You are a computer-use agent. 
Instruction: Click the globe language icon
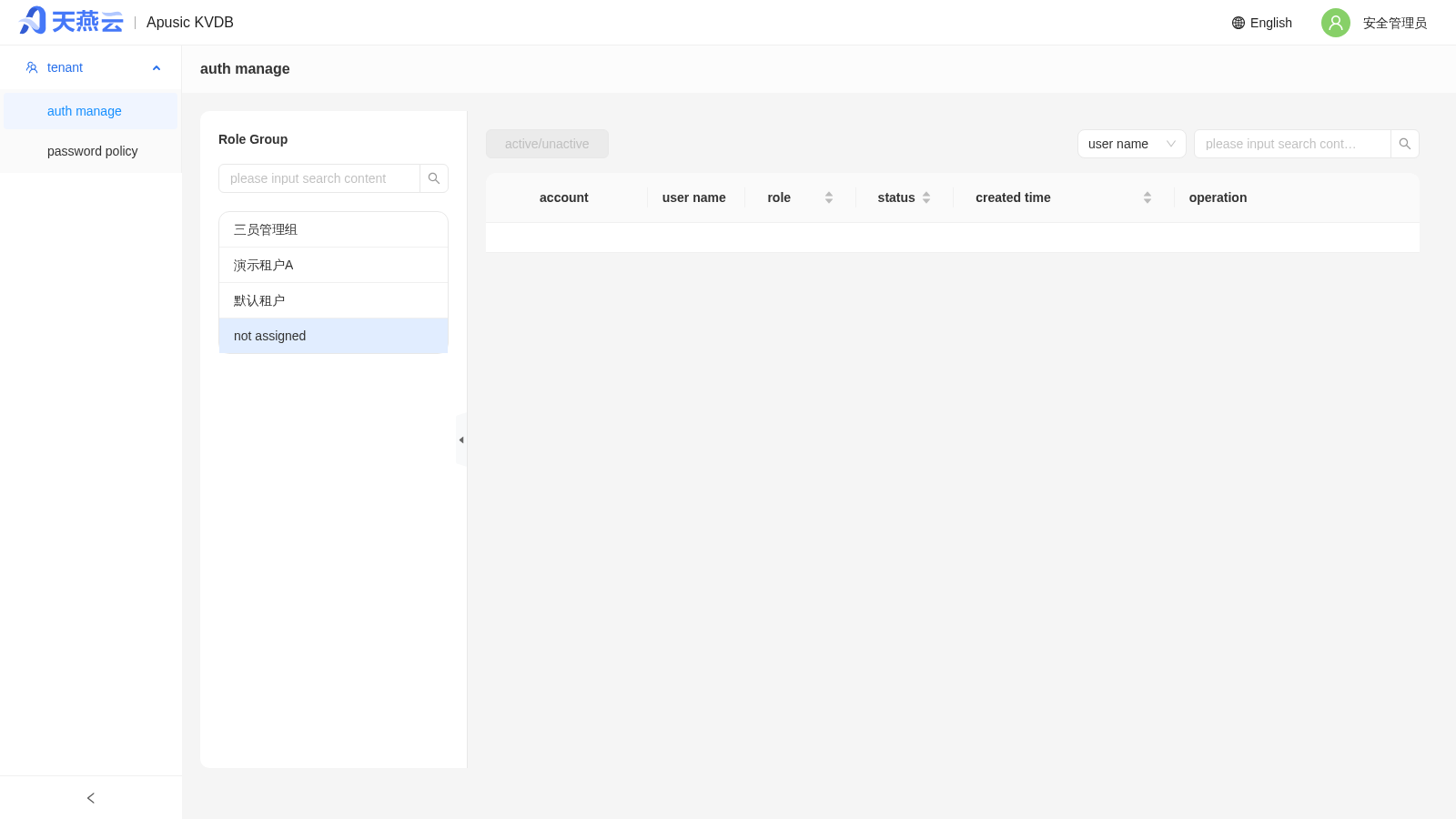[1239, 23]
